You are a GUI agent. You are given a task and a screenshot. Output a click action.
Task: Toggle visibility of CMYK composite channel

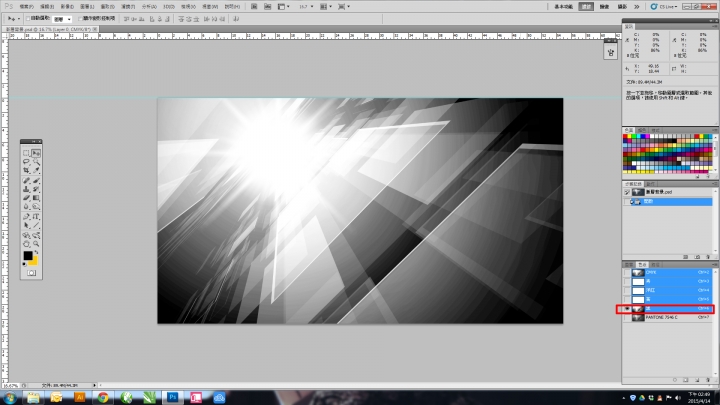[627, 272]
